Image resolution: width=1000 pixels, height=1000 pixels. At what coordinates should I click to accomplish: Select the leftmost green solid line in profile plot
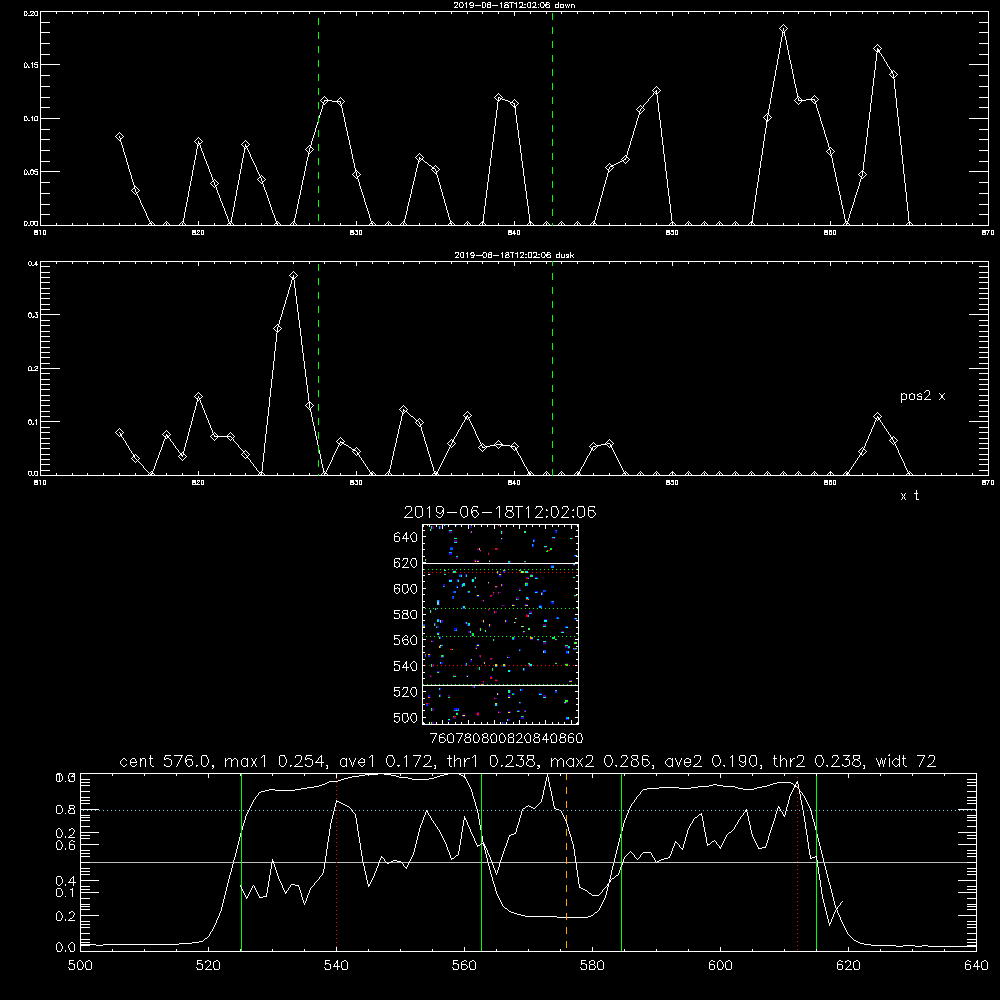[241, 861]
